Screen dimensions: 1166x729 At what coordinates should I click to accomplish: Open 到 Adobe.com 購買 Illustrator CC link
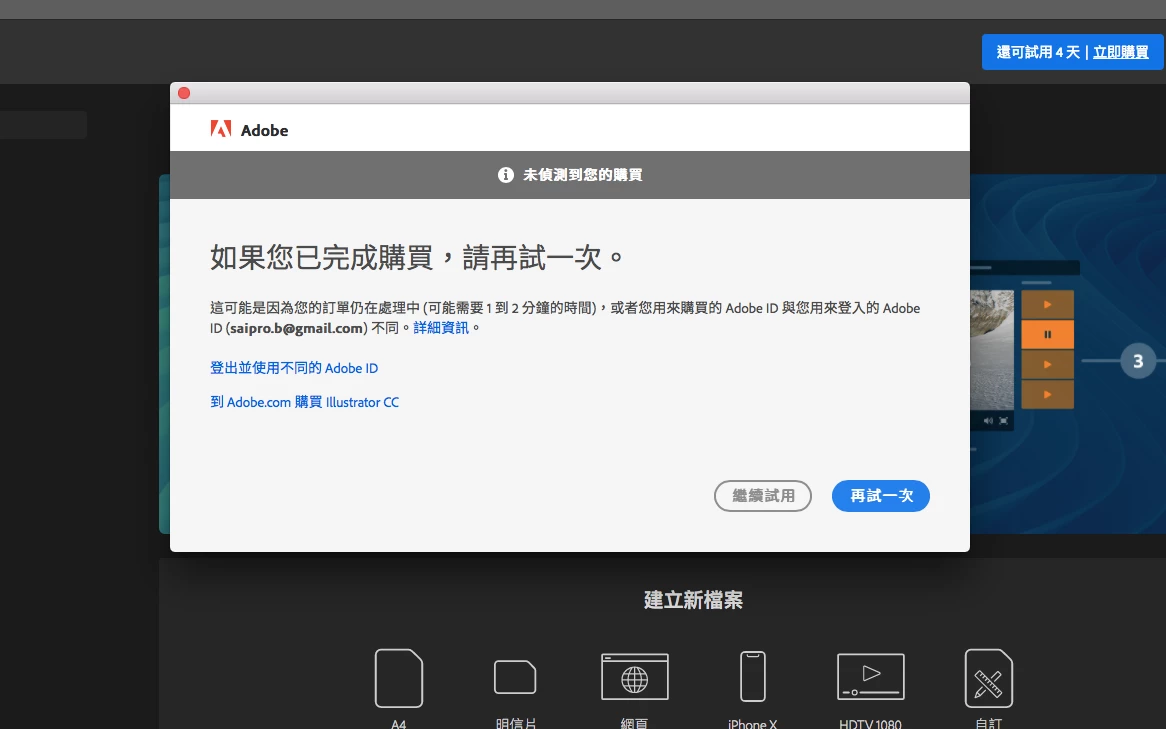click(304, 402)
